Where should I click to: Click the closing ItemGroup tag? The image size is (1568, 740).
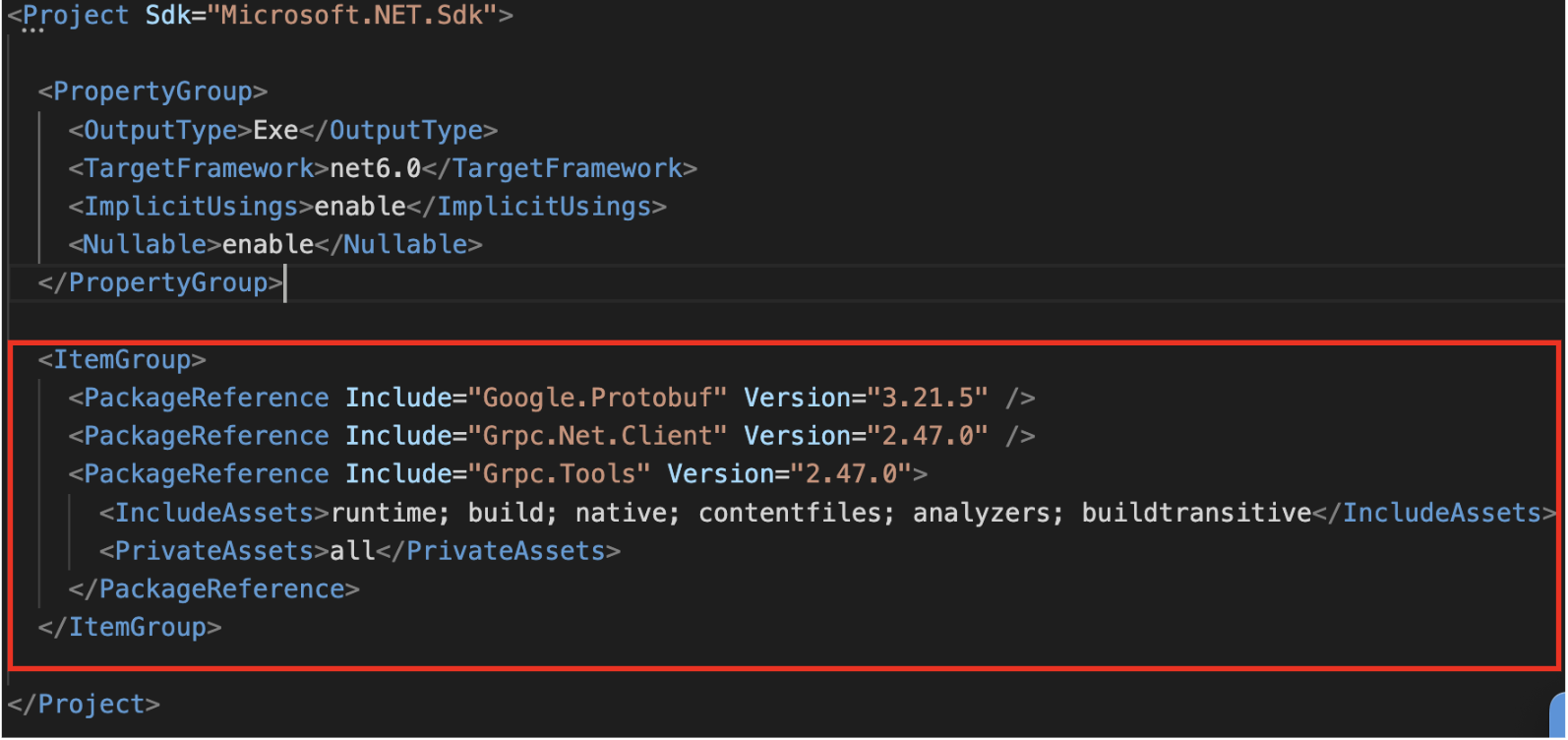pyautogui.click(x=130, y=628)
